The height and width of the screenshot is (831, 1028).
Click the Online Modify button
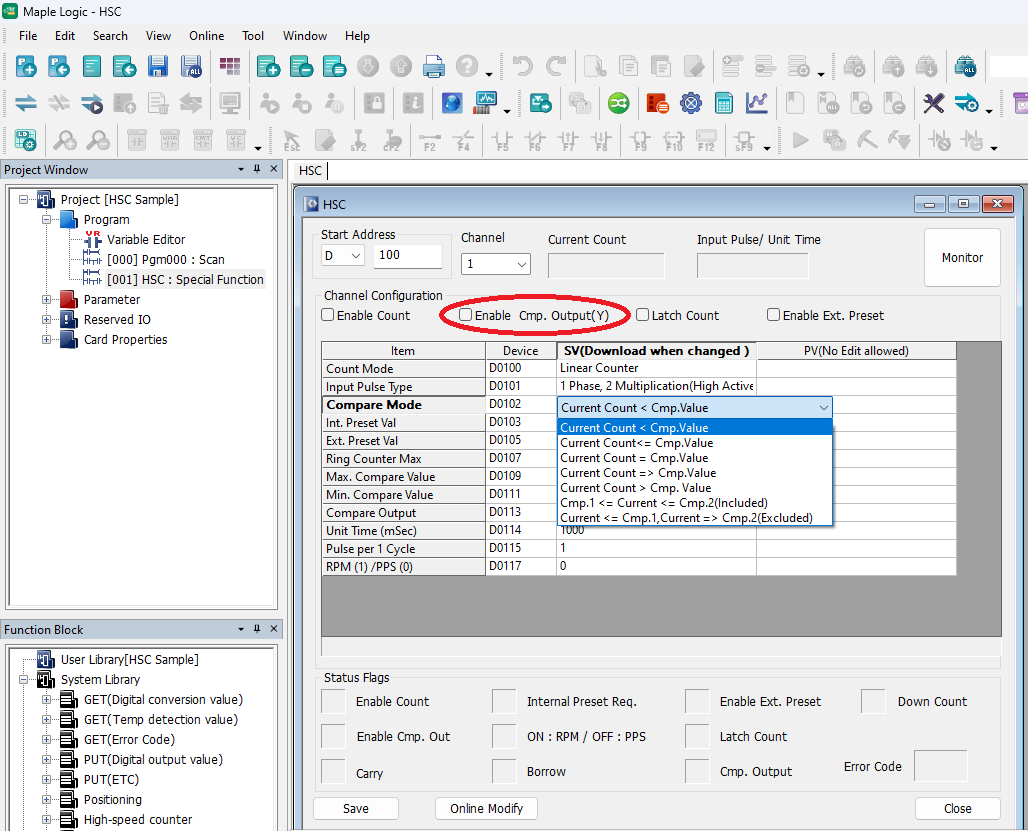point(487,808)
